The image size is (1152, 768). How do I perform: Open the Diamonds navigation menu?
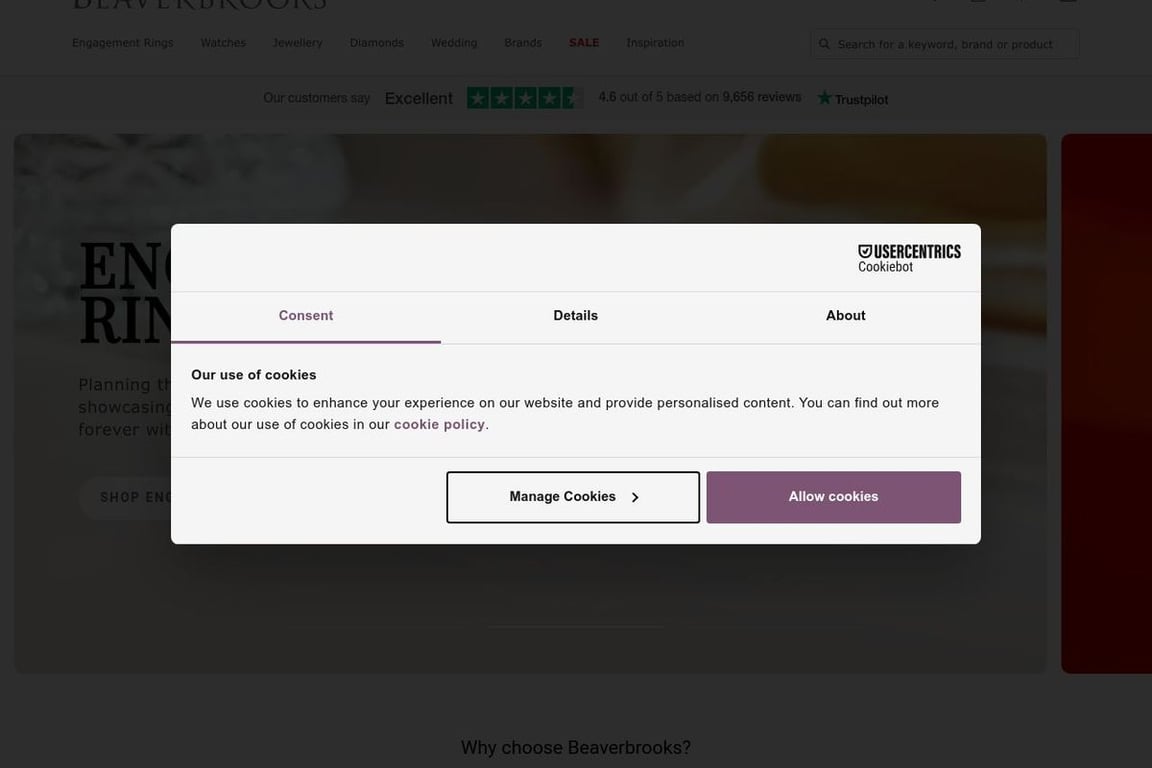[377, 43]
